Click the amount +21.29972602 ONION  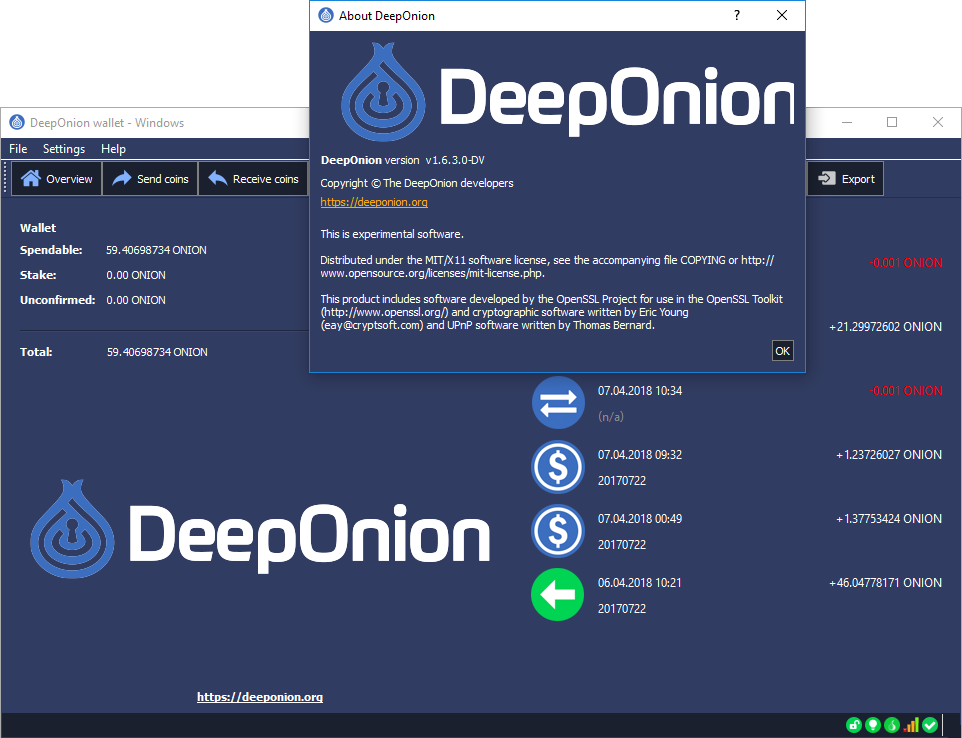click(x=885, y=327)
